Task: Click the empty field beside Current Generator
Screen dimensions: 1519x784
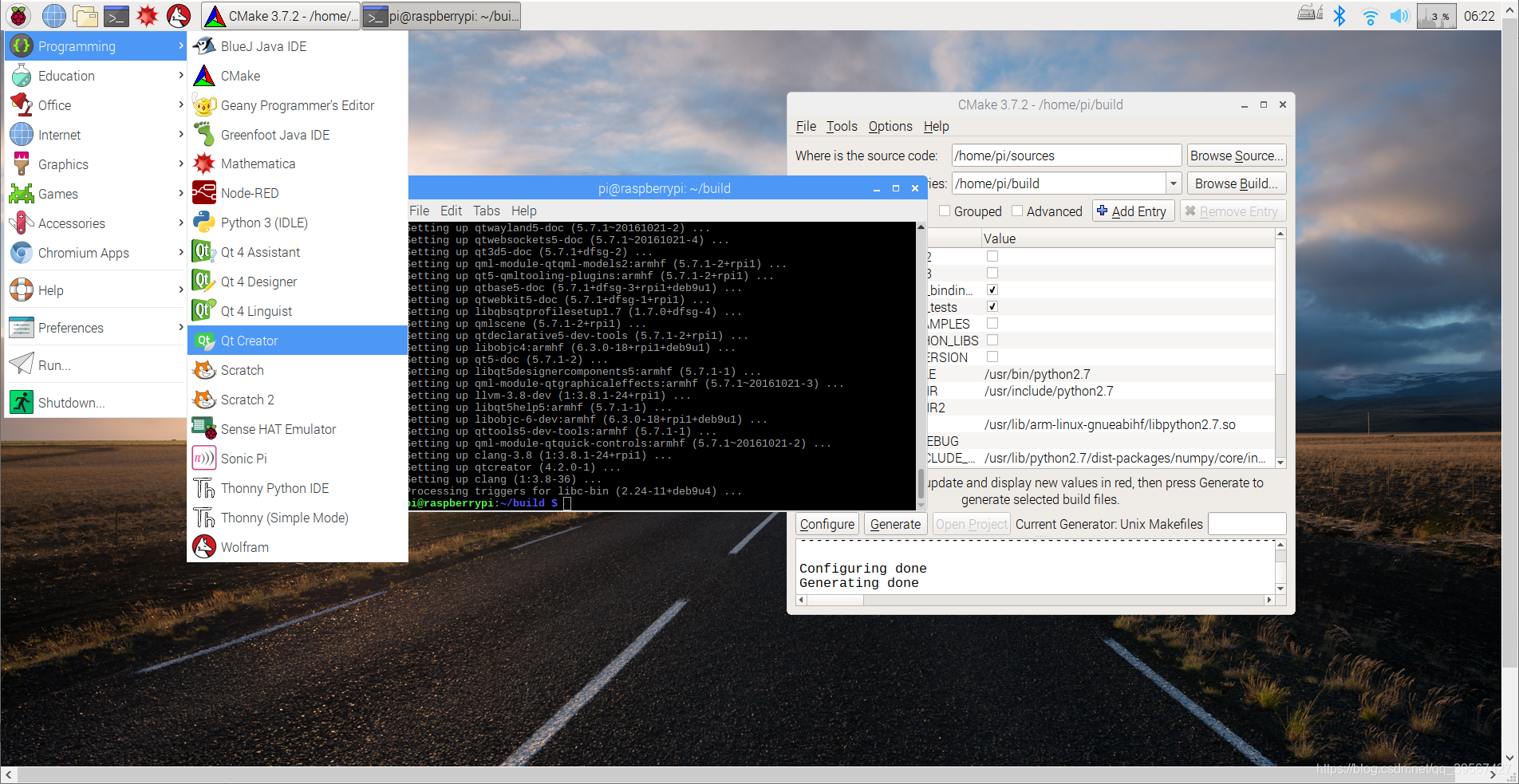Action: click(1247, 524)
